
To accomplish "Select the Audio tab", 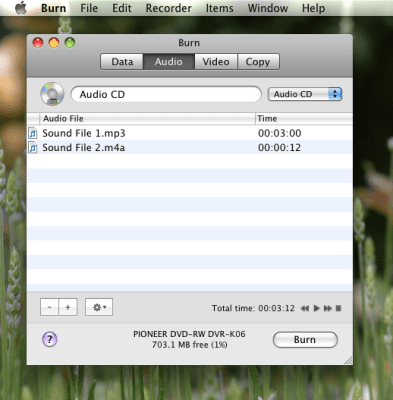I will pyautogui.click(x=169, y=62).
